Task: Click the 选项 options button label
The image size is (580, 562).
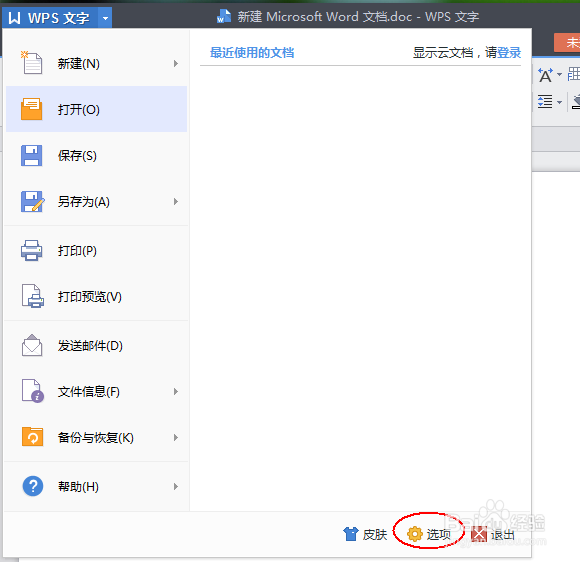Action: coord(439,534)
